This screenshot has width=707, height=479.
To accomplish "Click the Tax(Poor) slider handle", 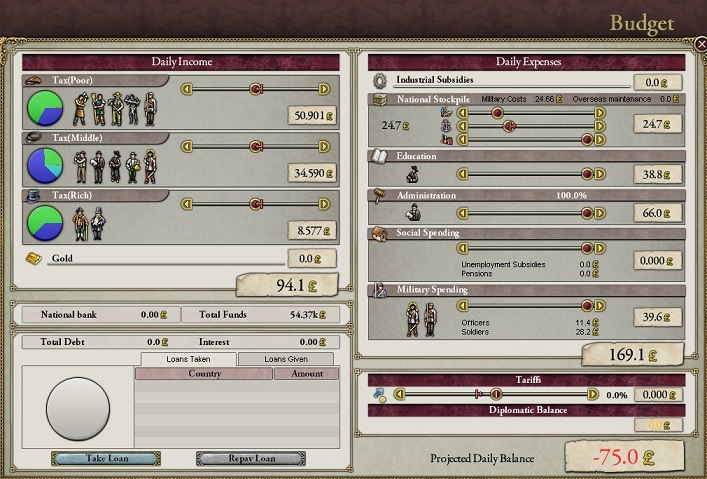I will click(256, 89).
